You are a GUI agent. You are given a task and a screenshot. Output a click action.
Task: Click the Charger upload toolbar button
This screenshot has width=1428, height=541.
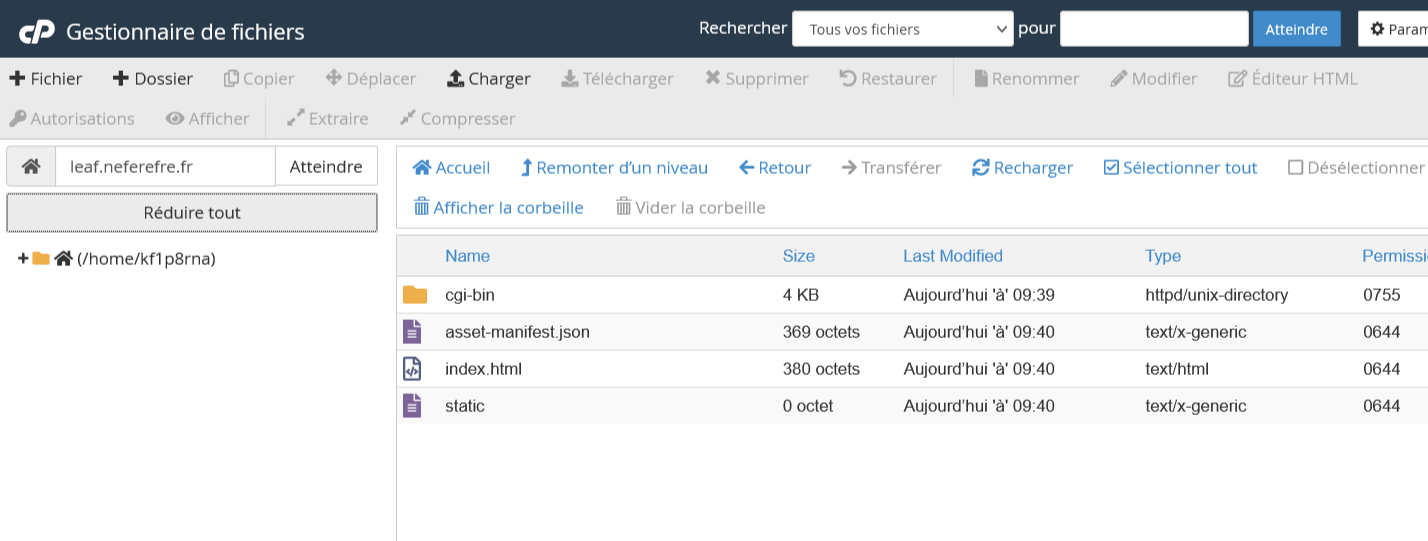click(x=488, y=79)
